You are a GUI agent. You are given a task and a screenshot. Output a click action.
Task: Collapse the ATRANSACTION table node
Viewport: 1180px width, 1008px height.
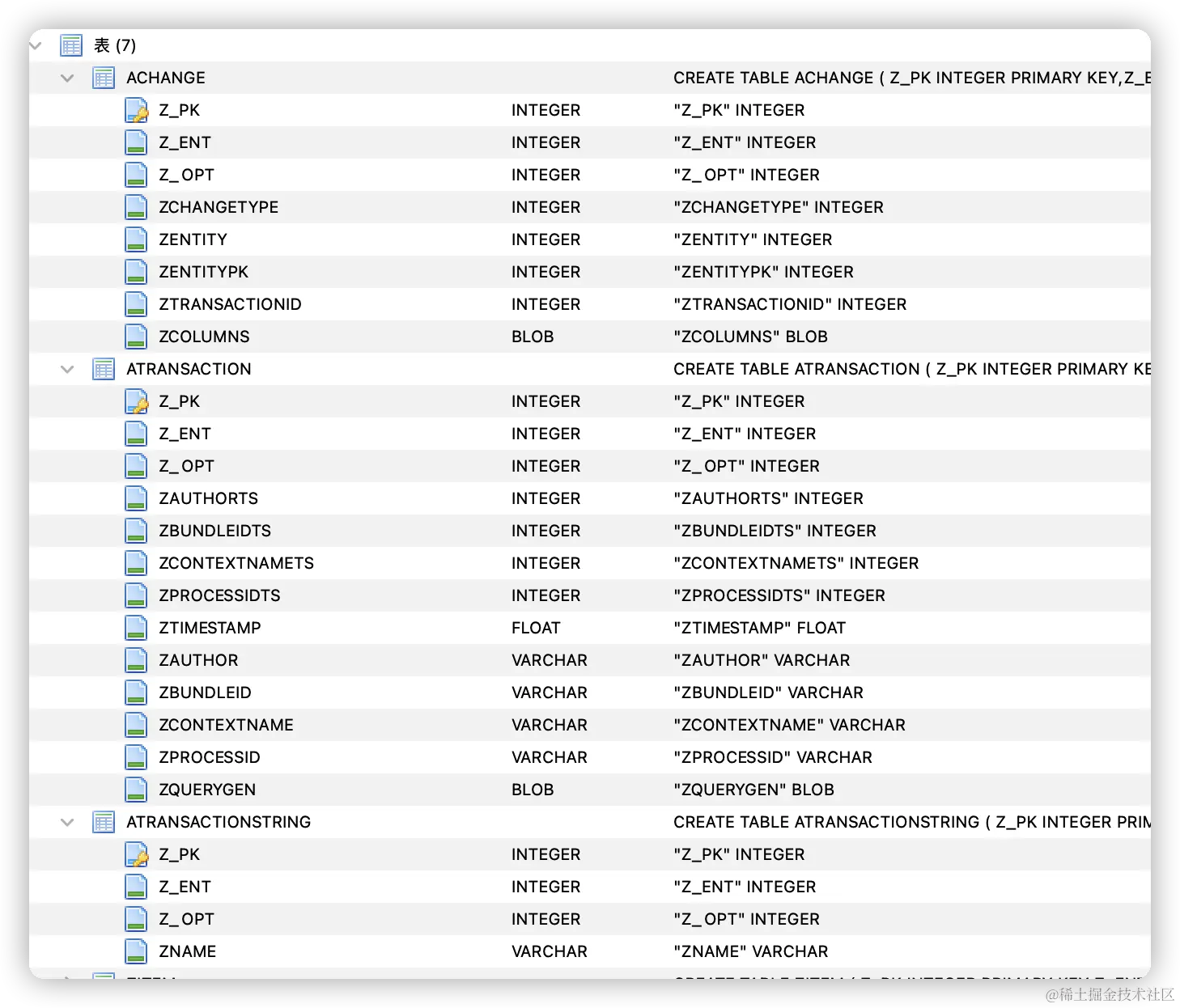[67, 369]
